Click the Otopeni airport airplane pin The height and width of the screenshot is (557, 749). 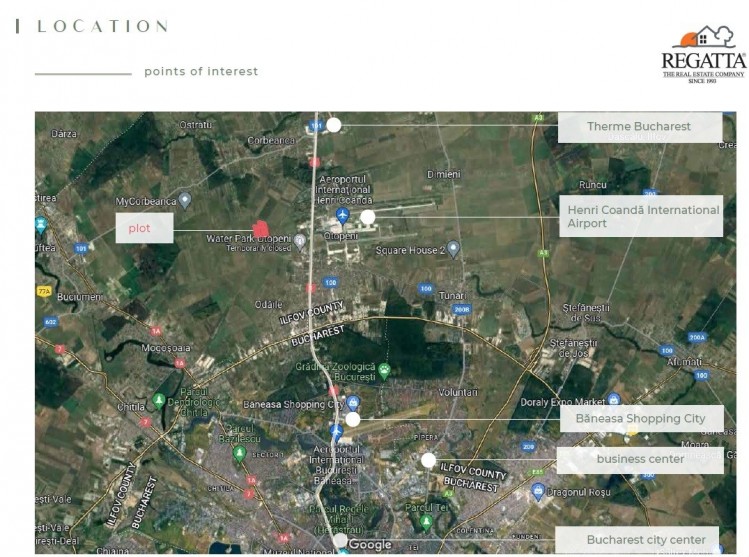(x=342, y=215)
